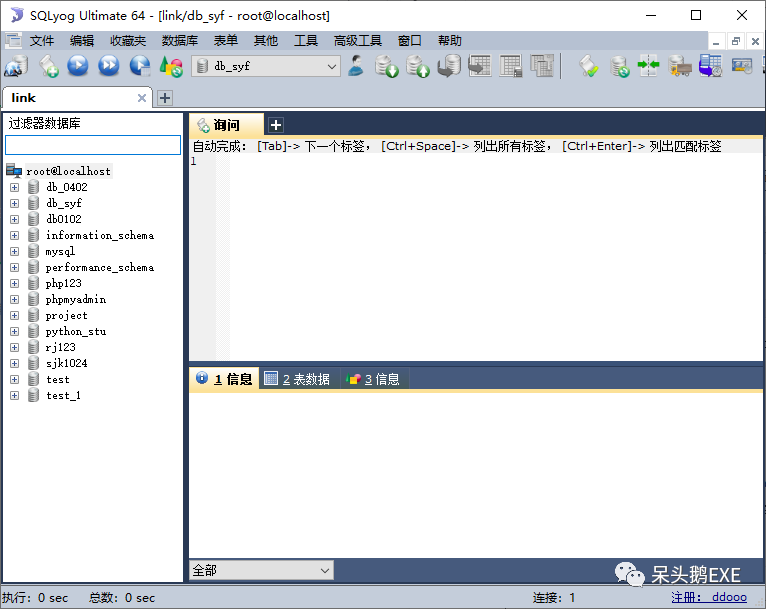Switch to the 3 信息 tab

pyautogui.click(x=374, y=378)
